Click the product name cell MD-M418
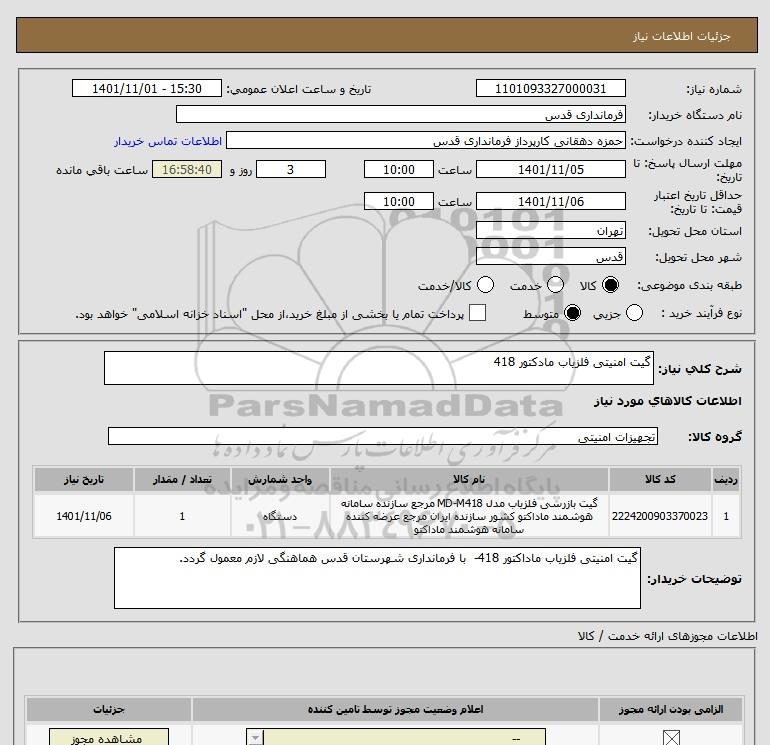This screenshot has width=770, height=745. pos(469,516)
